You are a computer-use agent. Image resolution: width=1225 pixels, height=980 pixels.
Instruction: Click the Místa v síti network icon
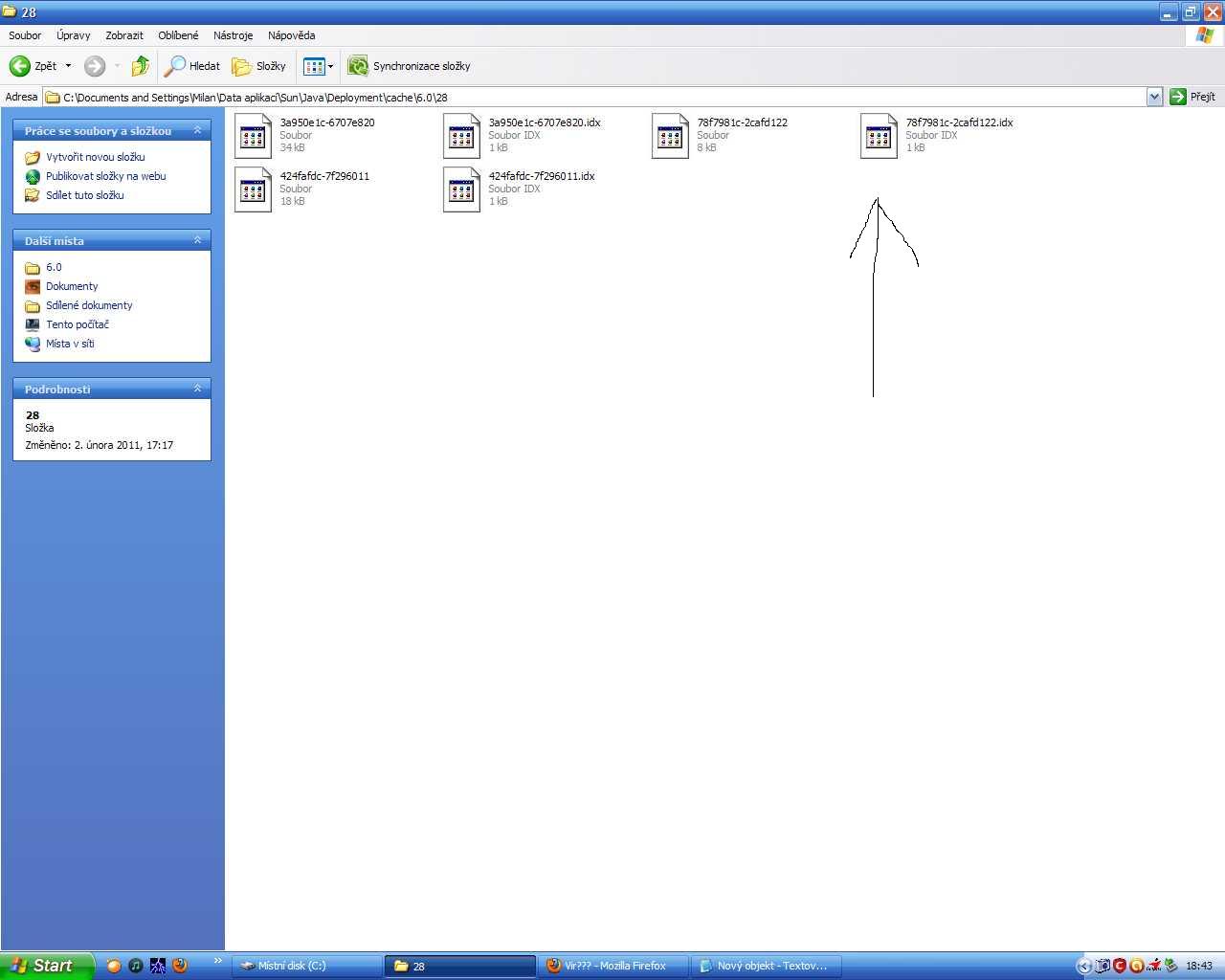(x=33, y=344)
